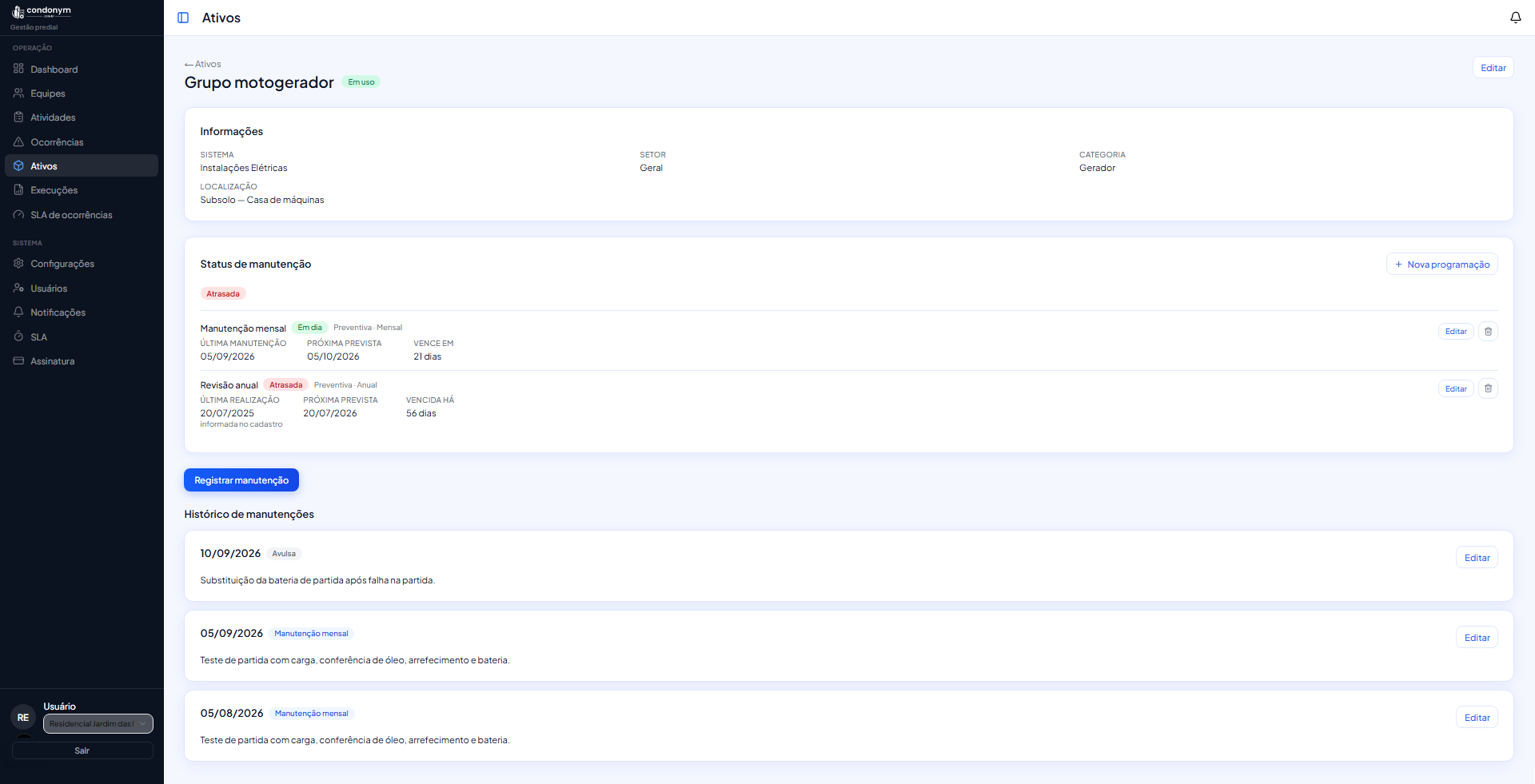1535x784 pixels.
Task: Click the SLA stopwatch icon
Action: point(18,336)
